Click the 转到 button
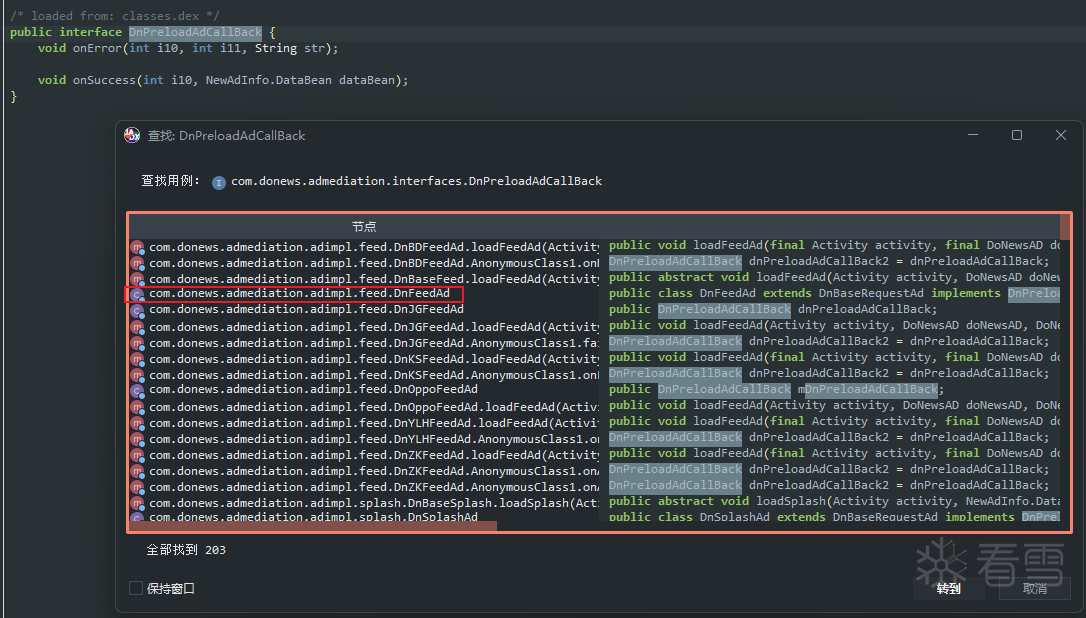The width and height of the screenshot is (1086, 618). (x=948, y=588)
